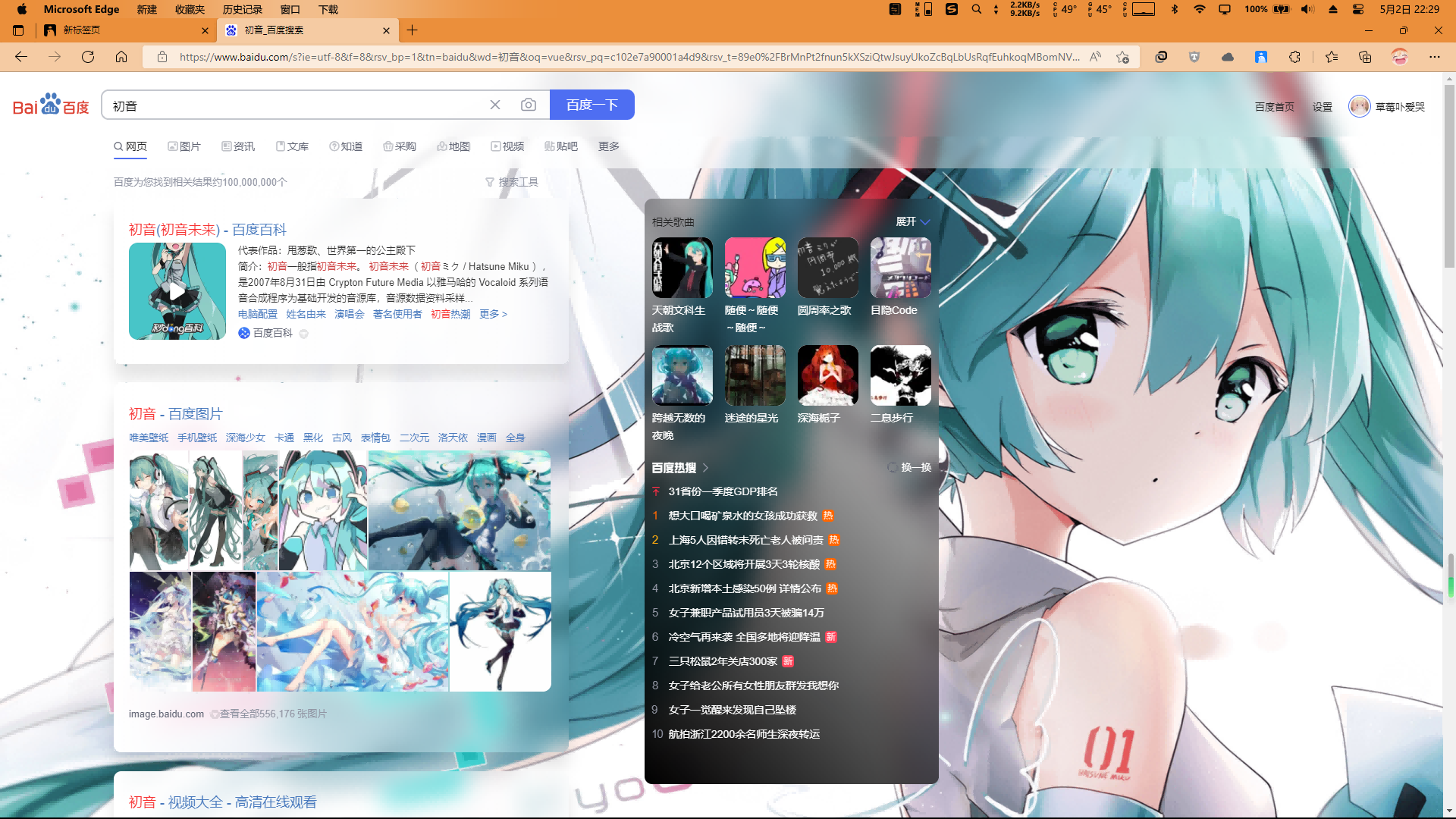Click the browser address bar URL
This screenshot has width=1456, height=819.
tap(629, 57)
